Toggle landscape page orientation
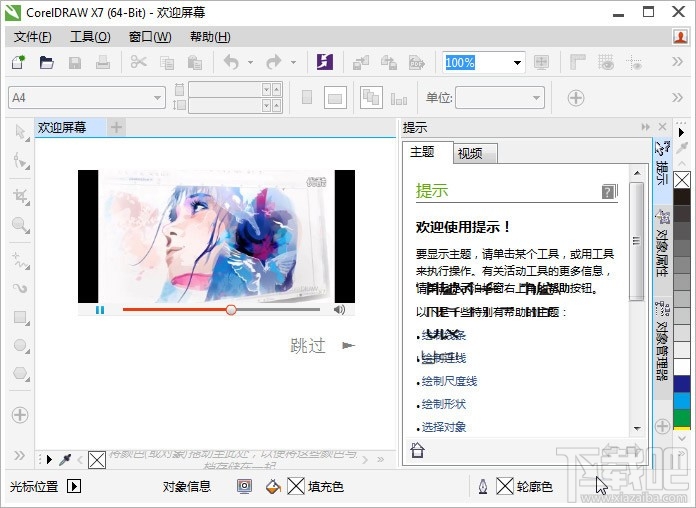The image size is (696, 508). [335, 98]
